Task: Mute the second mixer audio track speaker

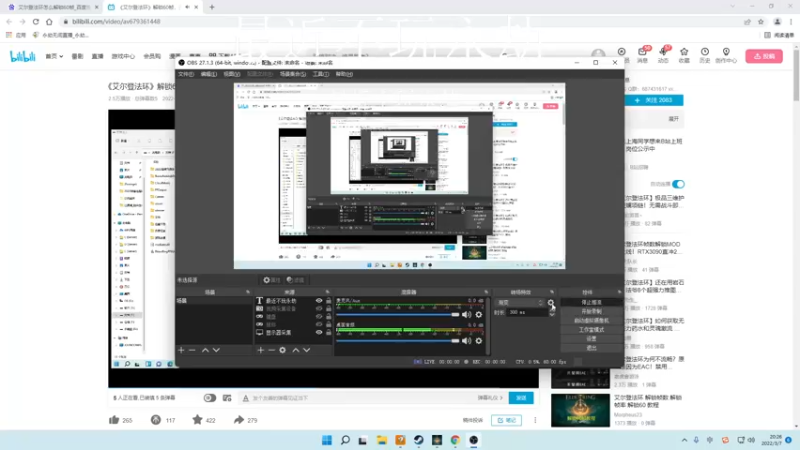Action: [x=466, y=341]
